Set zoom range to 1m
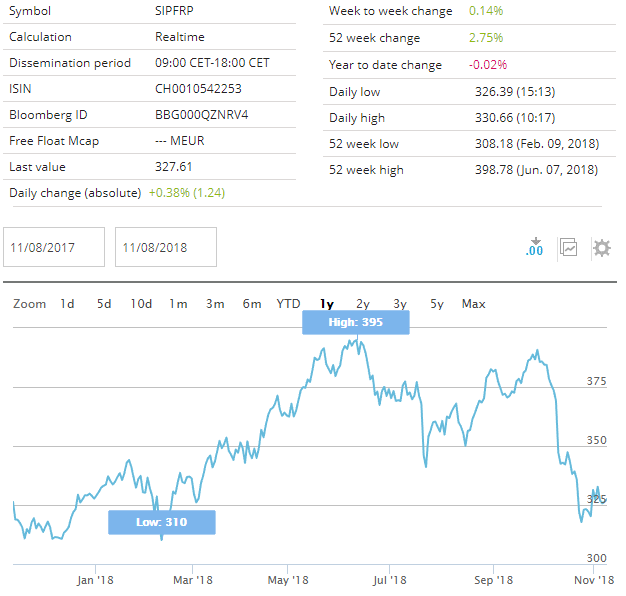Viewport: 626px width, 596px height. click(178, 304)
